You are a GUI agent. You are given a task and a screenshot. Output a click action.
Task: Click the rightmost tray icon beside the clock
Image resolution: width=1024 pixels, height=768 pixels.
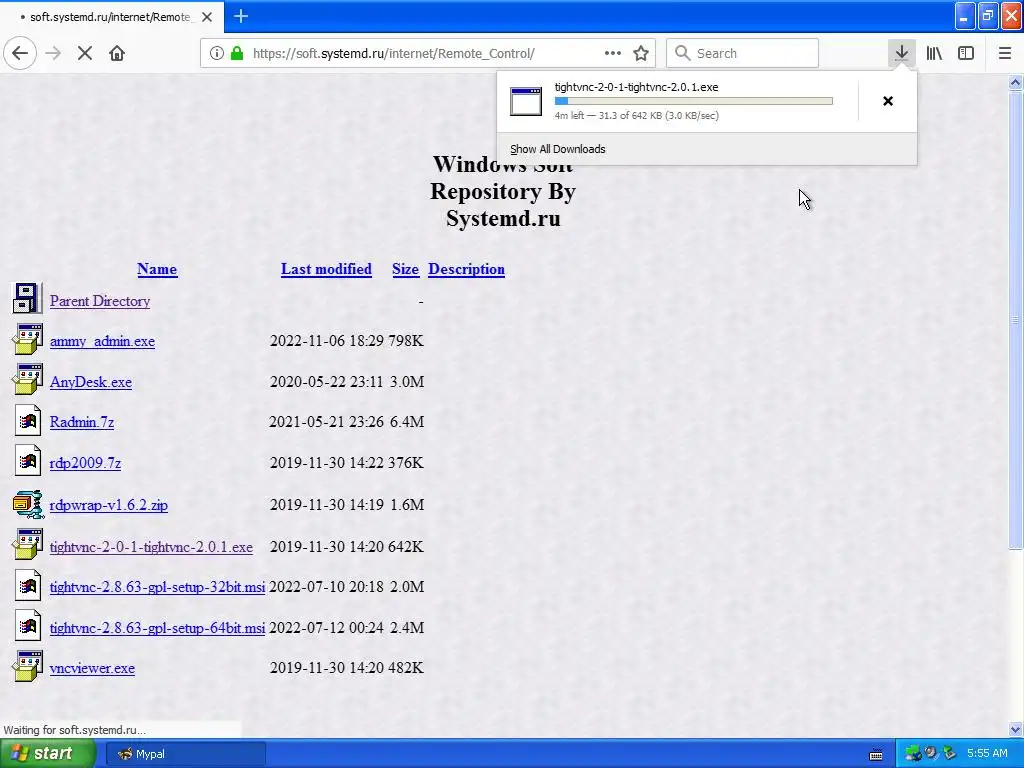pos(950,754)
